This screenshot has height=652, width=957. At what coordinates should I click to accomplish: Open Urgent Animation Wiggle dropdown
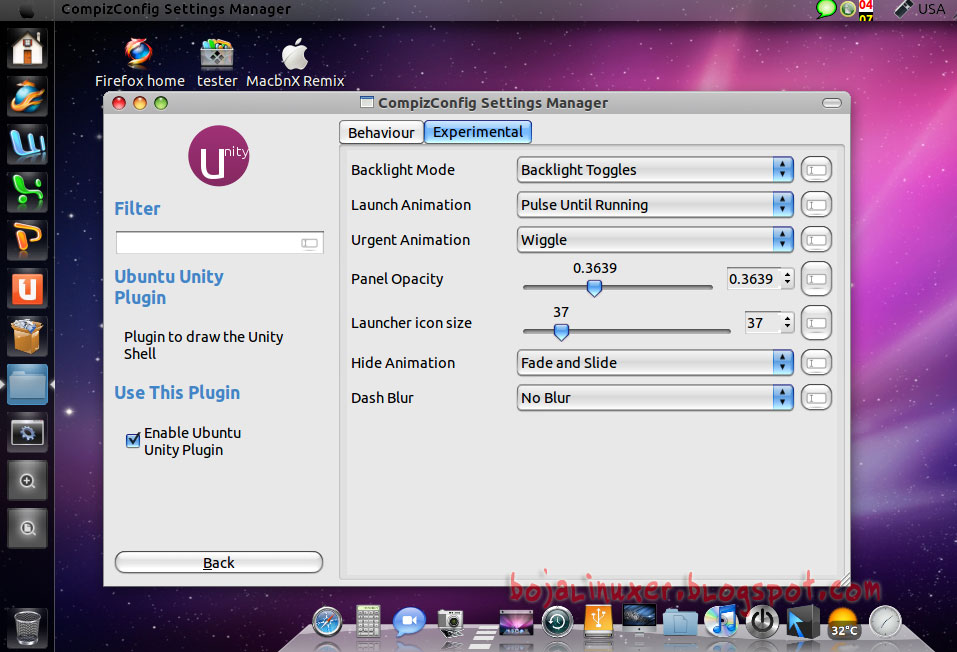pos(655,240)
